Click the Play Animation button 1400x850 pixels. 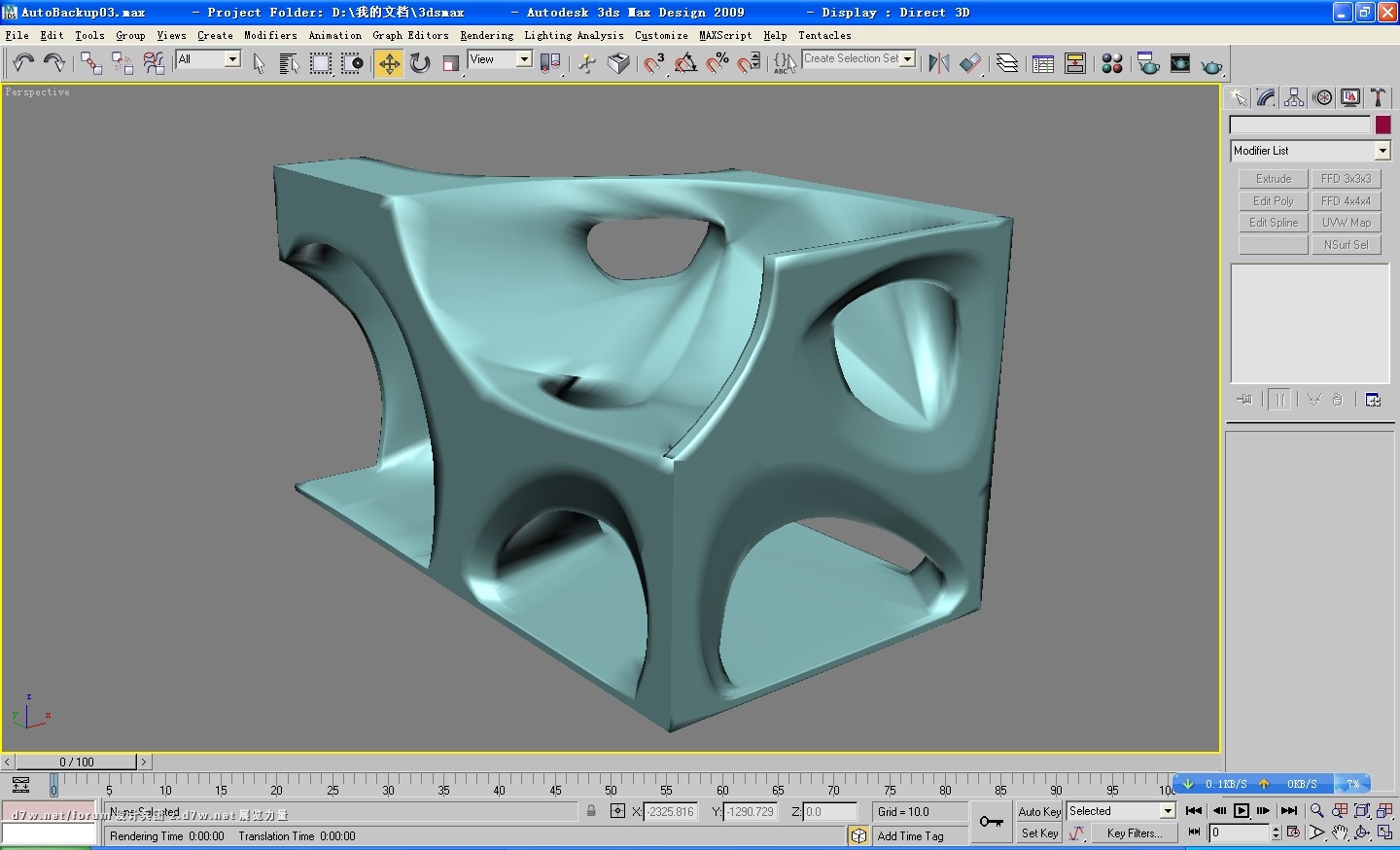click(1242, 810)
